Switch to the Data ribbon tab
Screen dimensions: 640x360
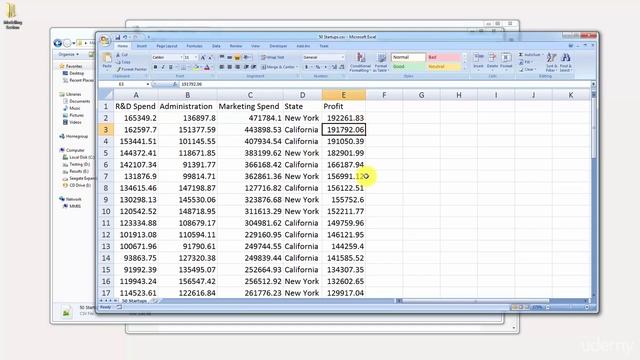pos(216,46)
